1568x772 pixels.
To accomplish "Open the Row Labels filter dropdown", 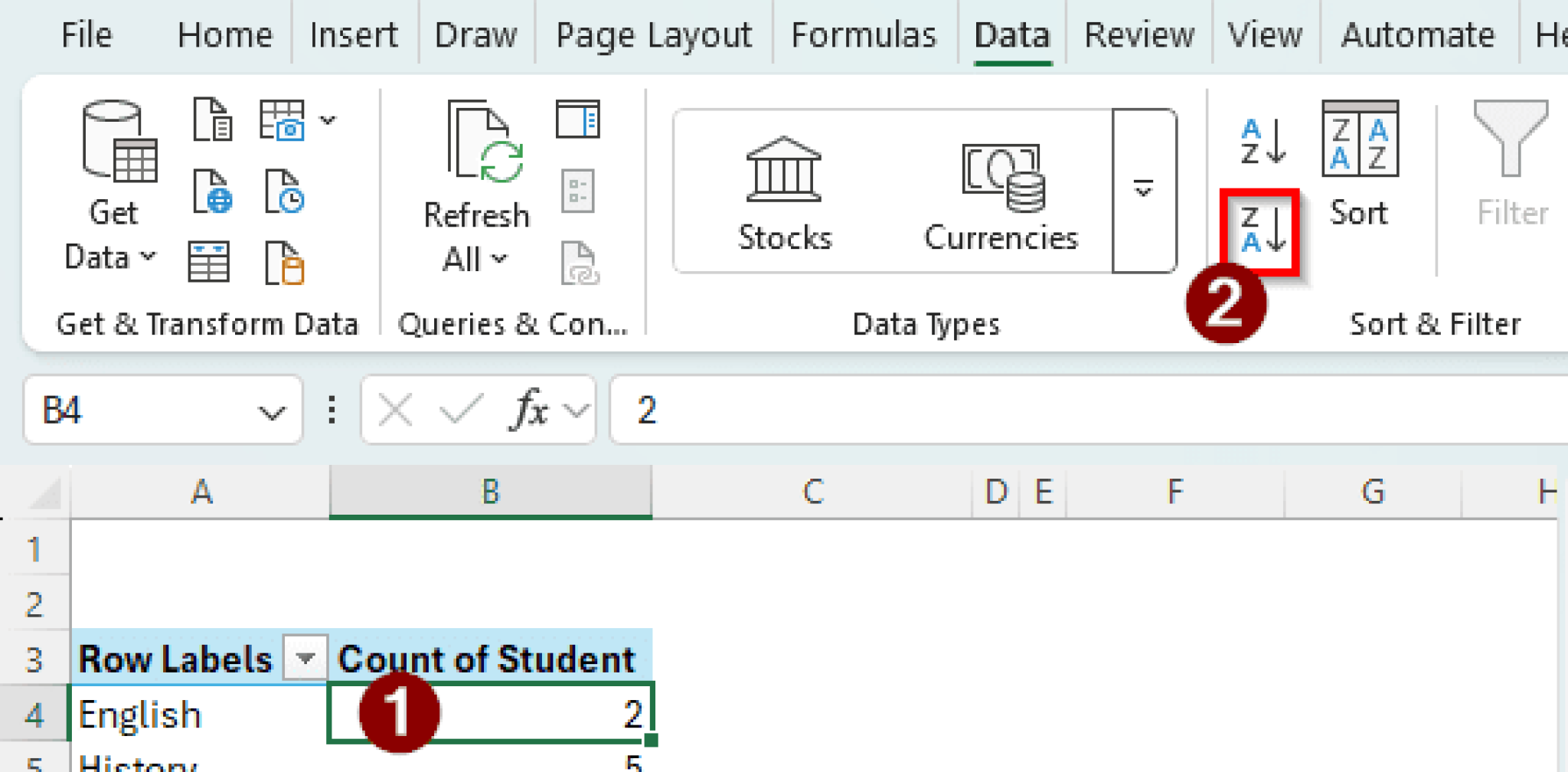I will pos(305,658).
